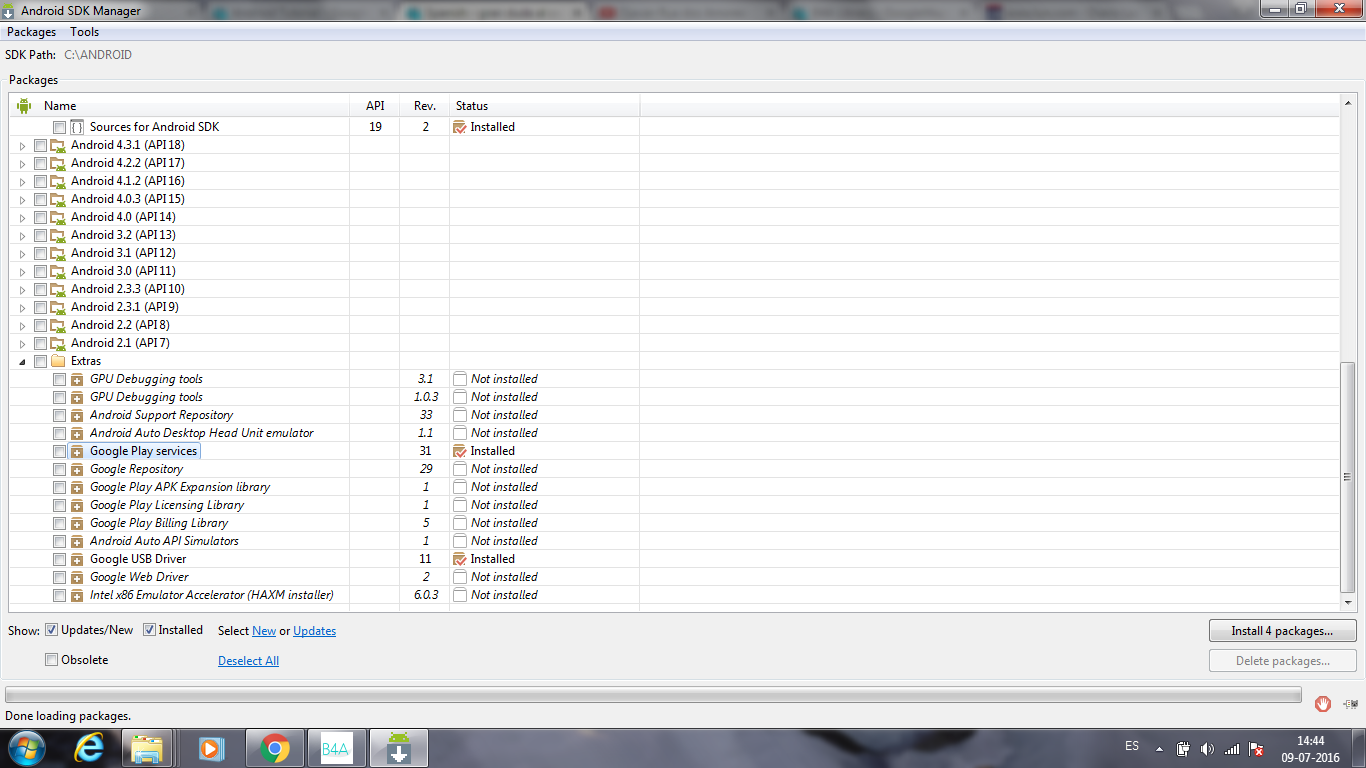
Task: Click the Google Web Driver package icon
Action: point(77,577)
